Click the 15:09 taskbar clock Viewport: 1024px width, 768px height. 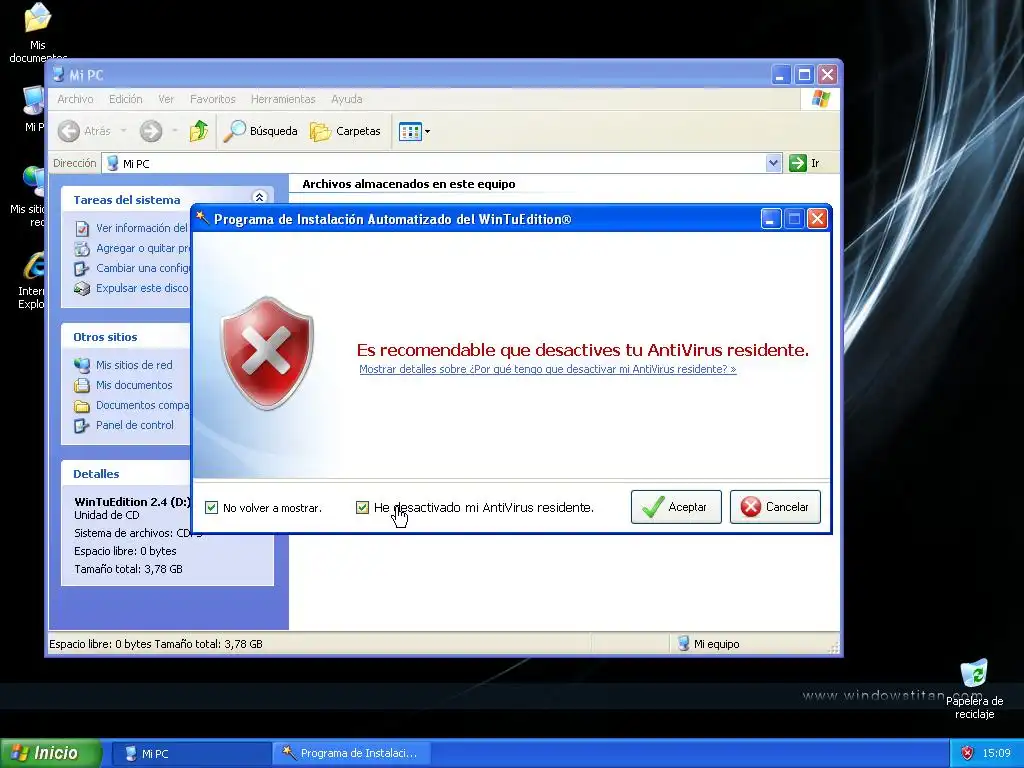tap(997, 754)
